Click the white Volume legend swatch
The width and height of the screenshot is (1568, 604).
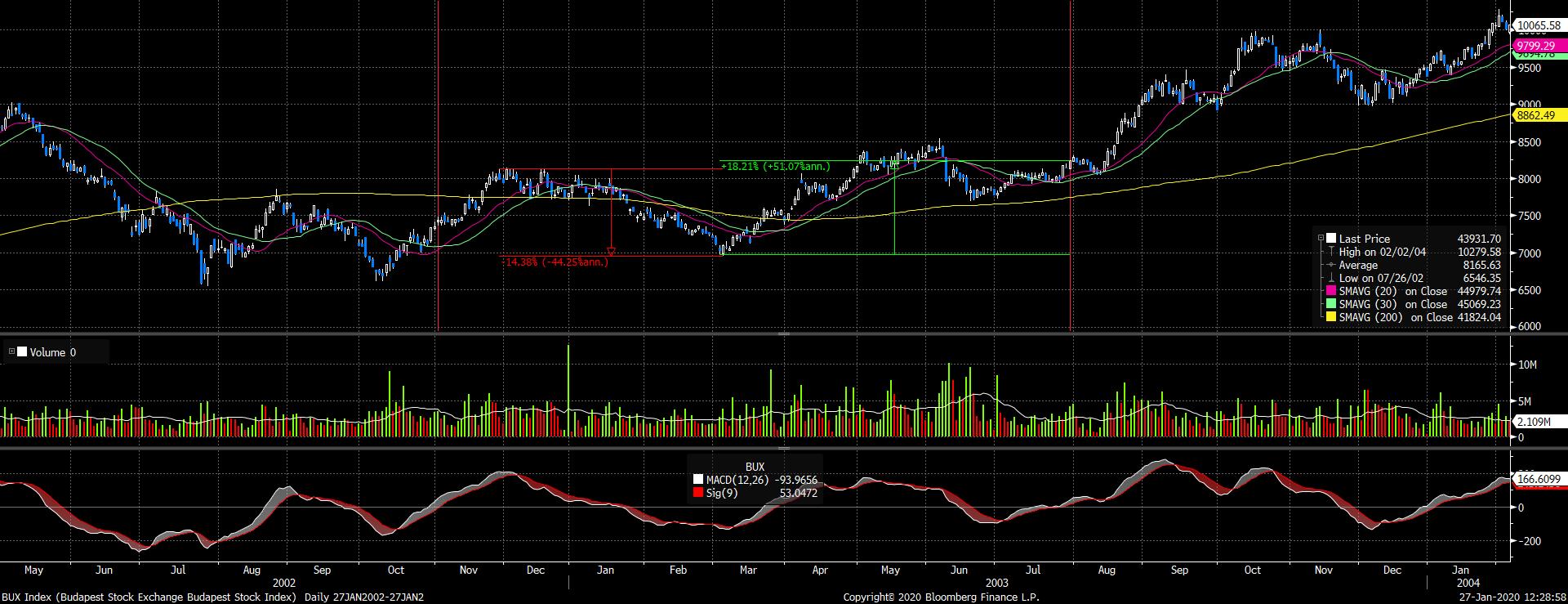(22, 352)
